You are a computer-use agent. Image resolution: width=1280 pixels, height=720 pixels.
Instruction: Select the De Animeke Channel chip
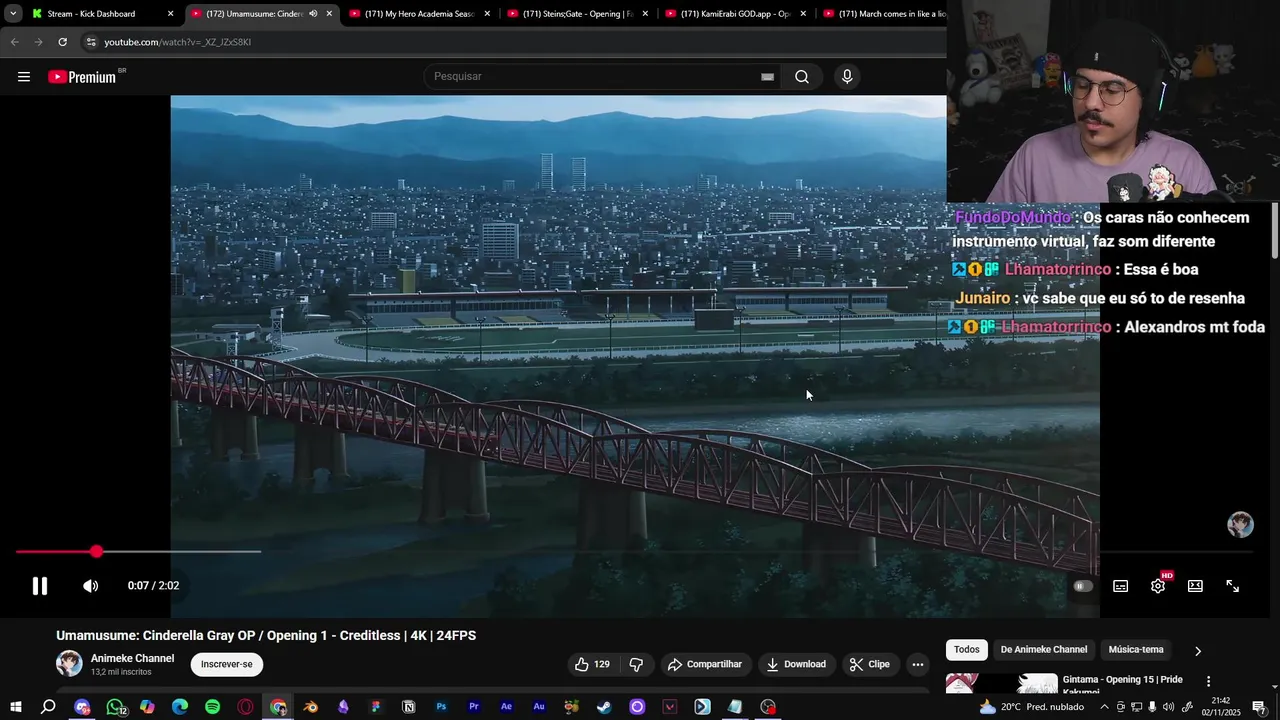[1044, 650]
